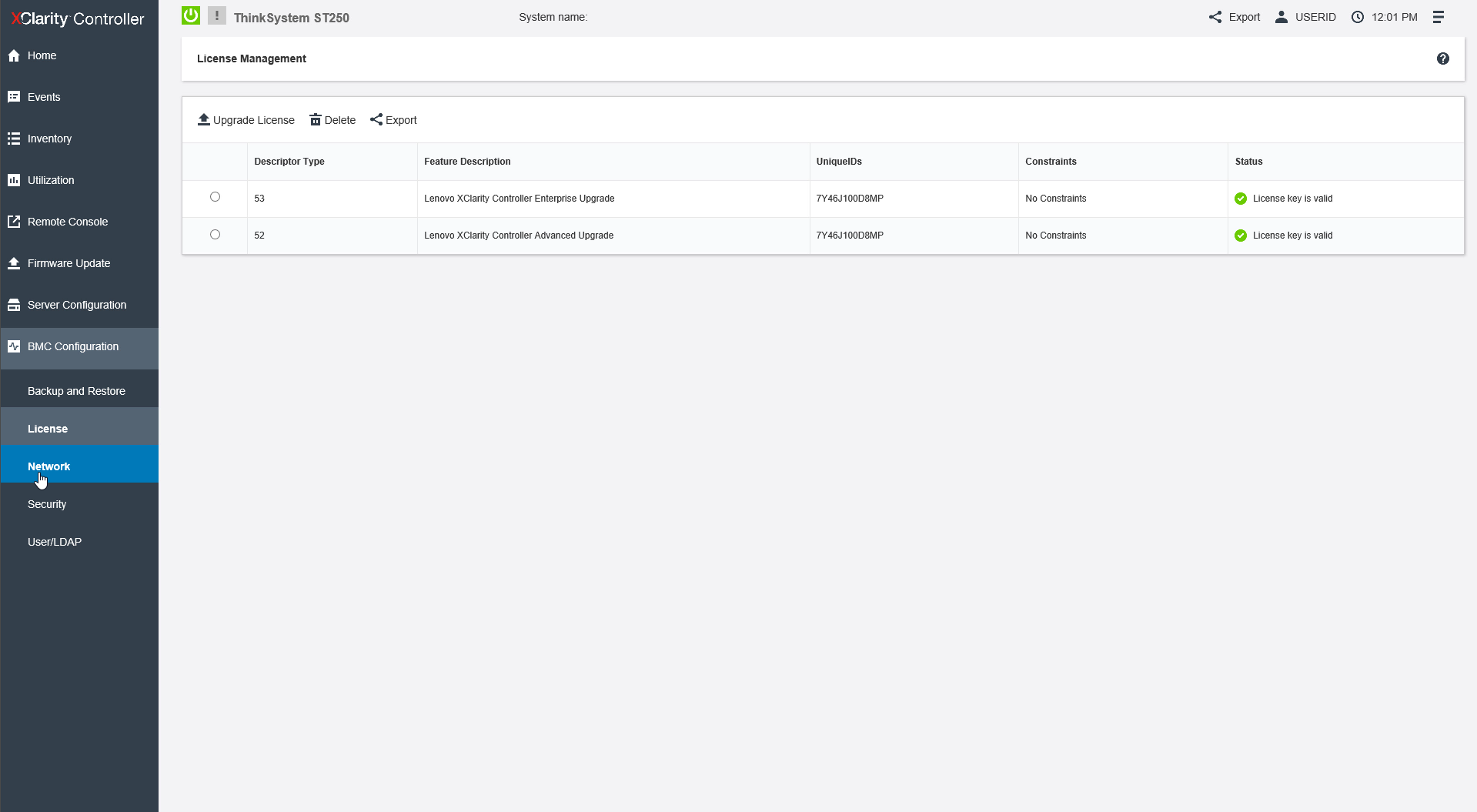Screen dimensions: 1477x812
Task: Open the Inventory section
Action: (x=79, y=139)
